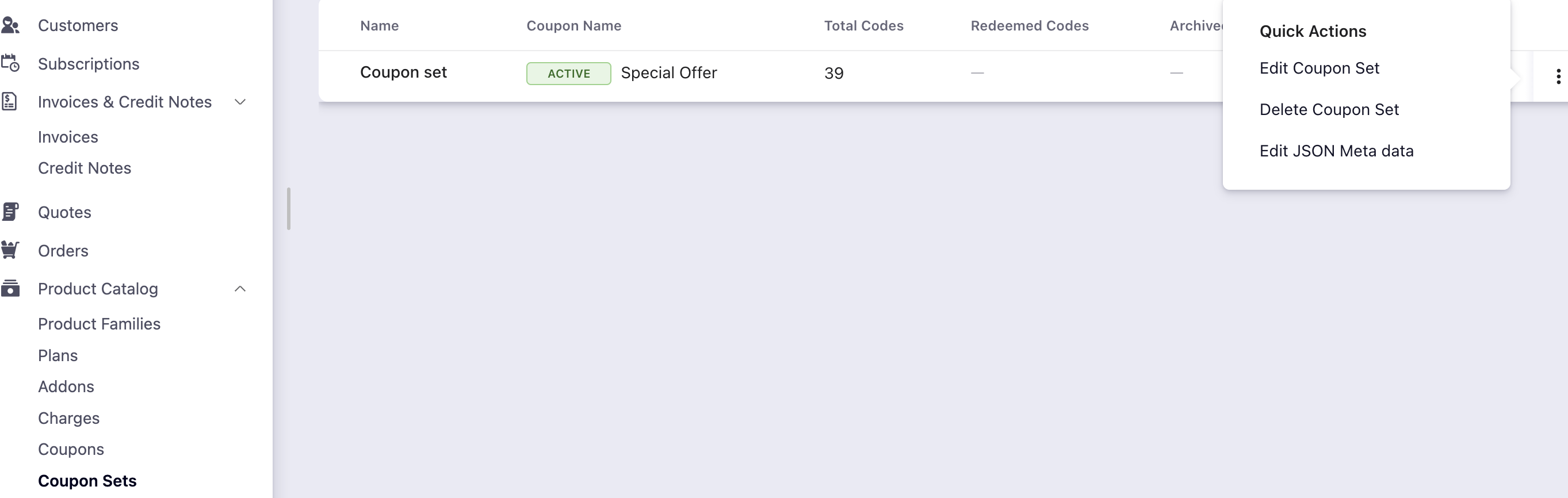Click the Subscriptions calendar icon
Image resolution: width=1568 pixels, height=498 pixels.
coord(10,63)
